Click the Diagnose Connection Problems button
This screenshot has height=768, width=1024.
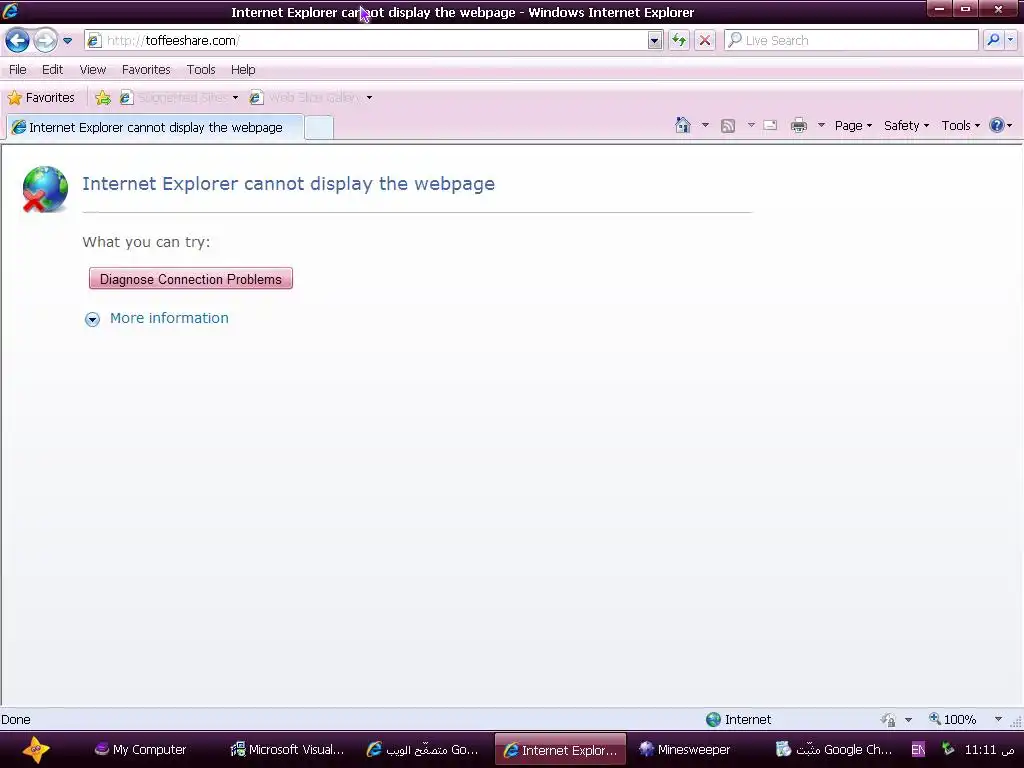(x=191, y=279)
